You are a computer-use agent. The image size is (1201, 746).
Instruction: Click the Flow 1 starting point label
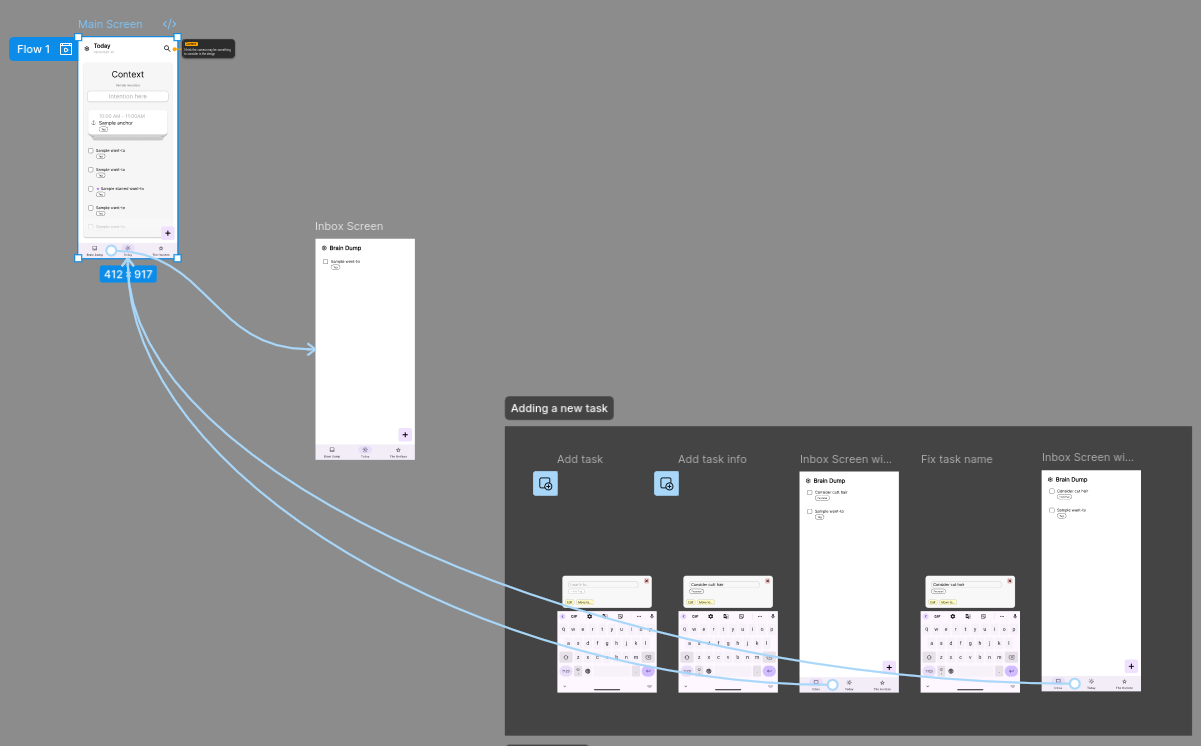click(x=33, y=49)
